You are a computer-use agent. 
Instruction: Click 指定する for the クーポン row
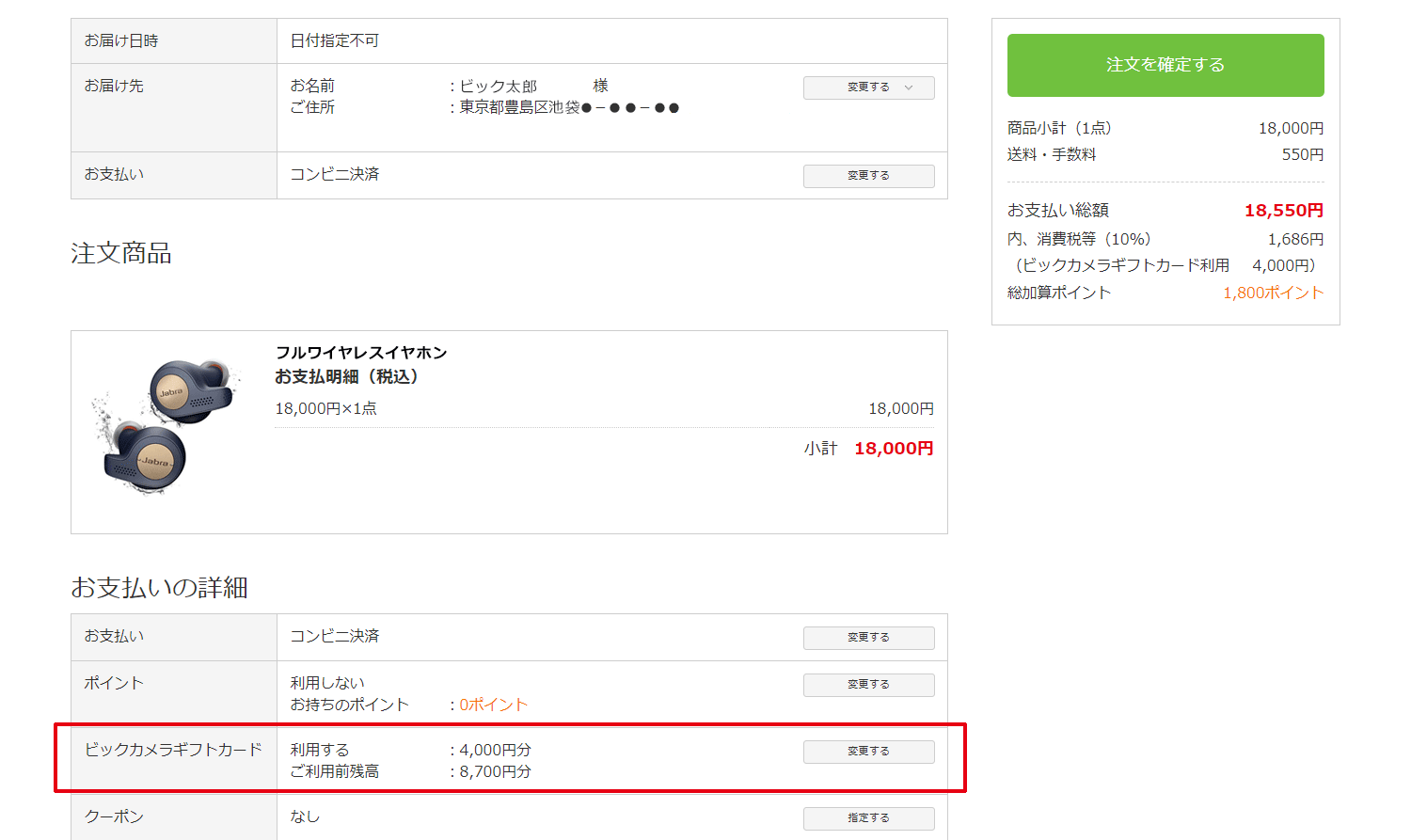coord(868,818)
